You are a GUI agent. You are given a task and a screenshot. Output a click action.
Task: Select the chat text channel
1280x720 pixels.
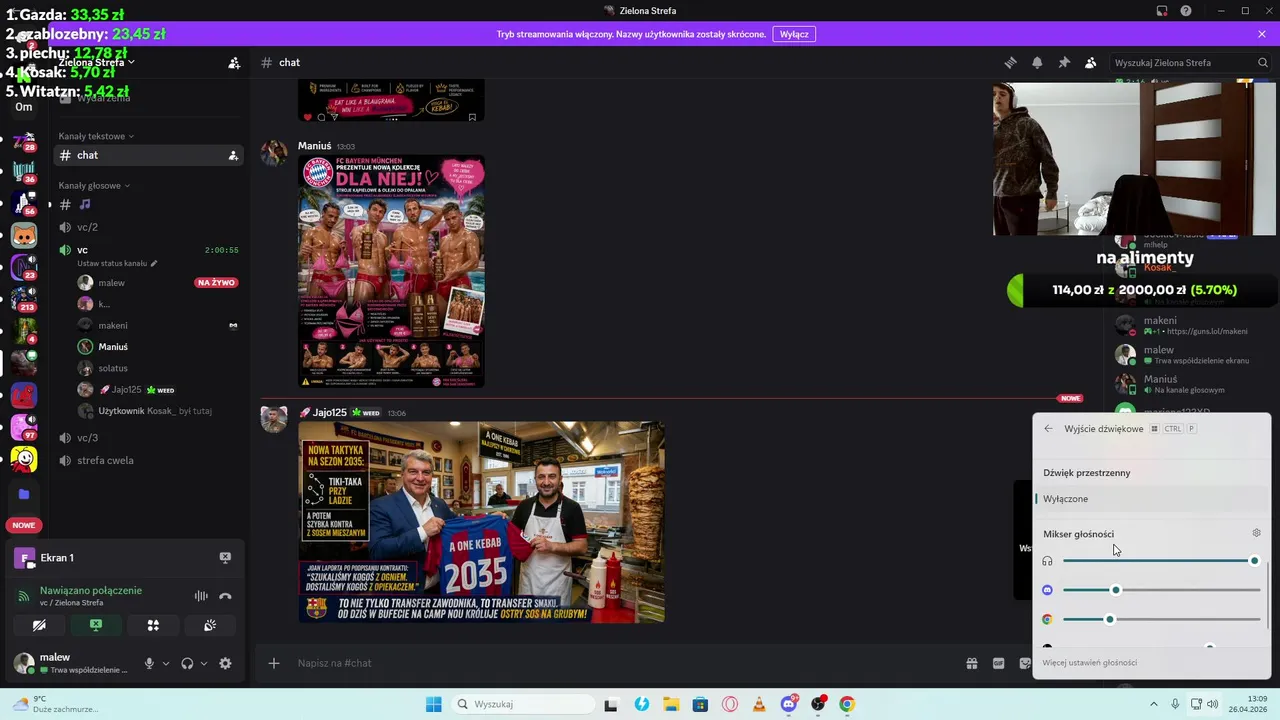point(148,155)
